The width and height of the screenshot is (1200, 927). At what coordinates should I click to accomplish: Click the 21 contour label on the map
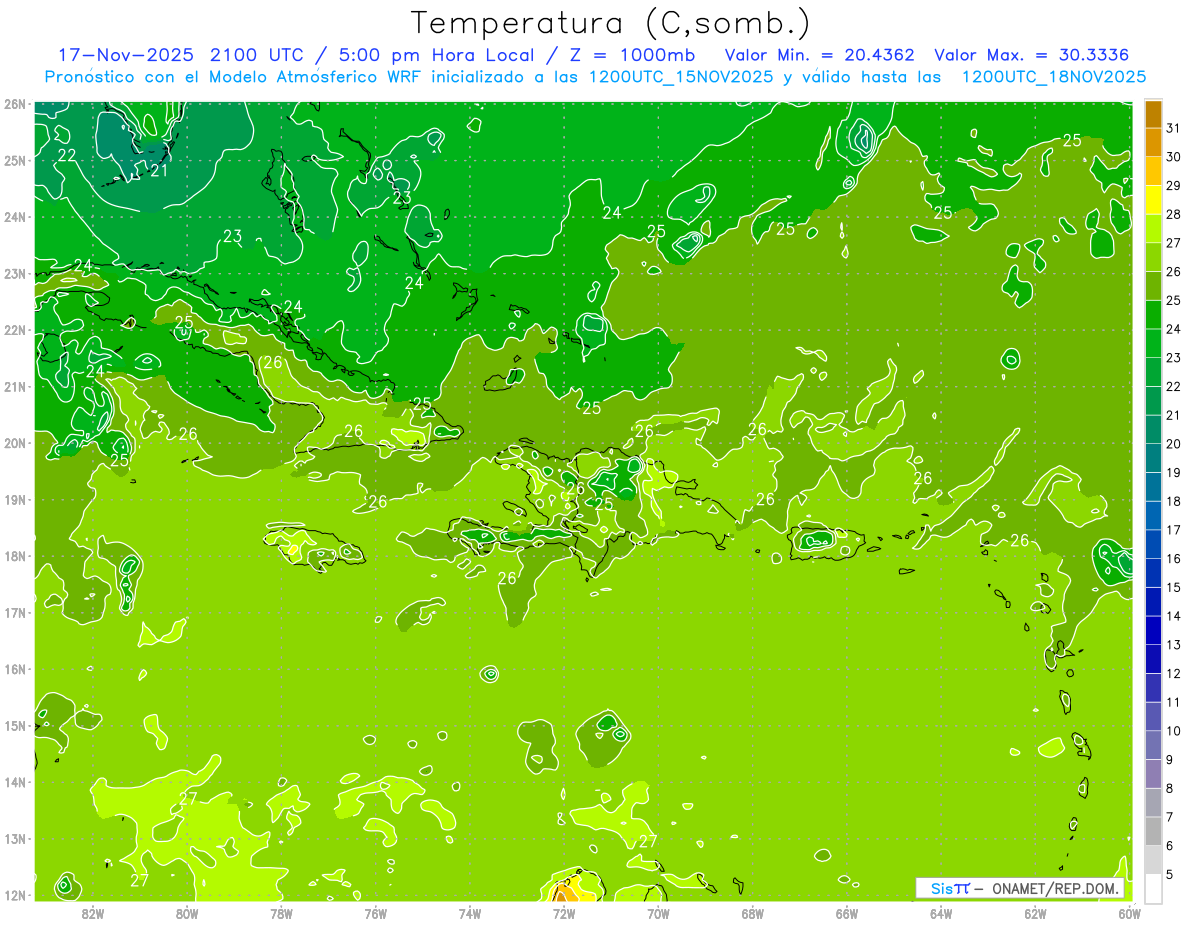coord(159,170)
